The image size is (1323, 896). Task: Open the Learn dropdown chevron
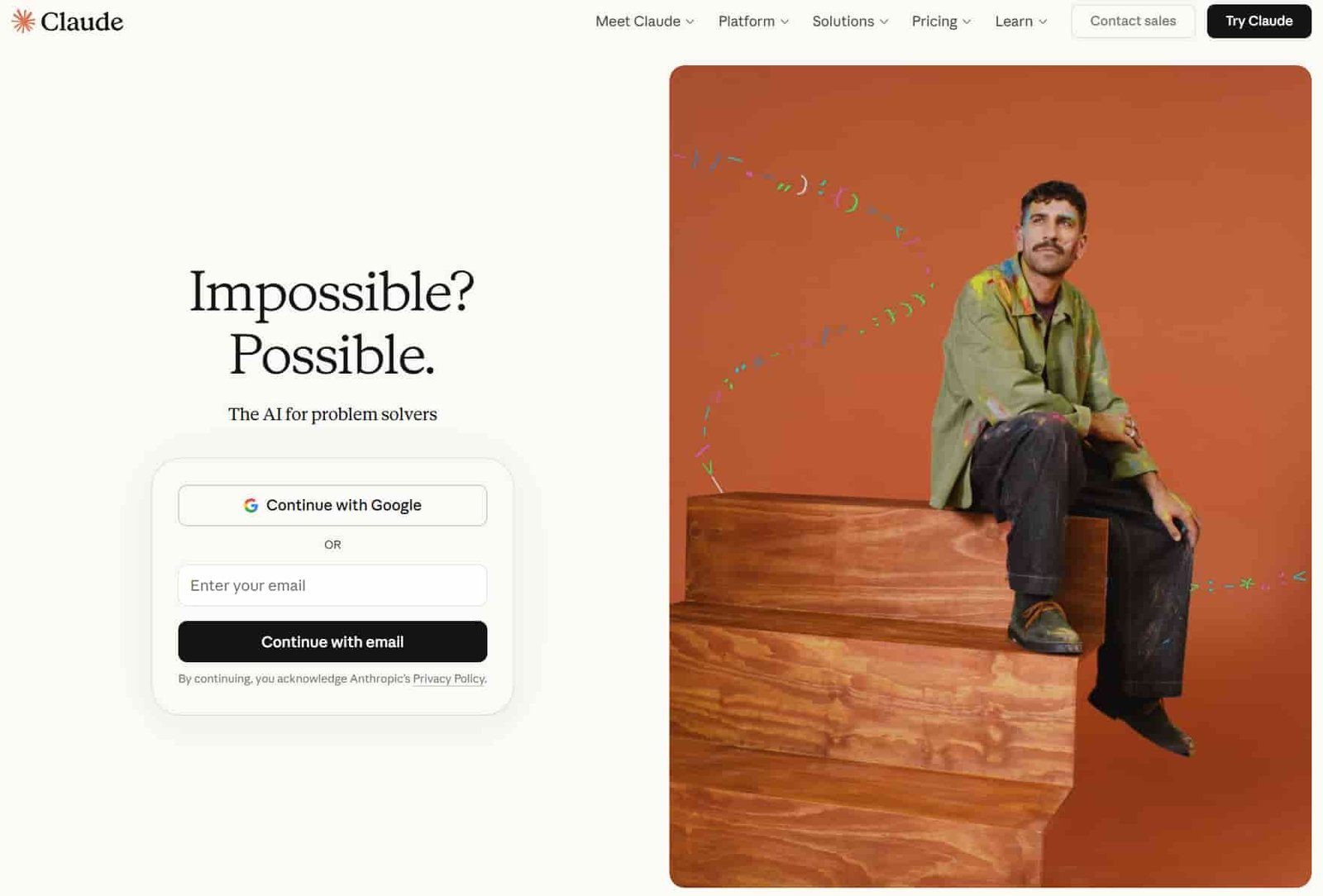pos(1043,21)
